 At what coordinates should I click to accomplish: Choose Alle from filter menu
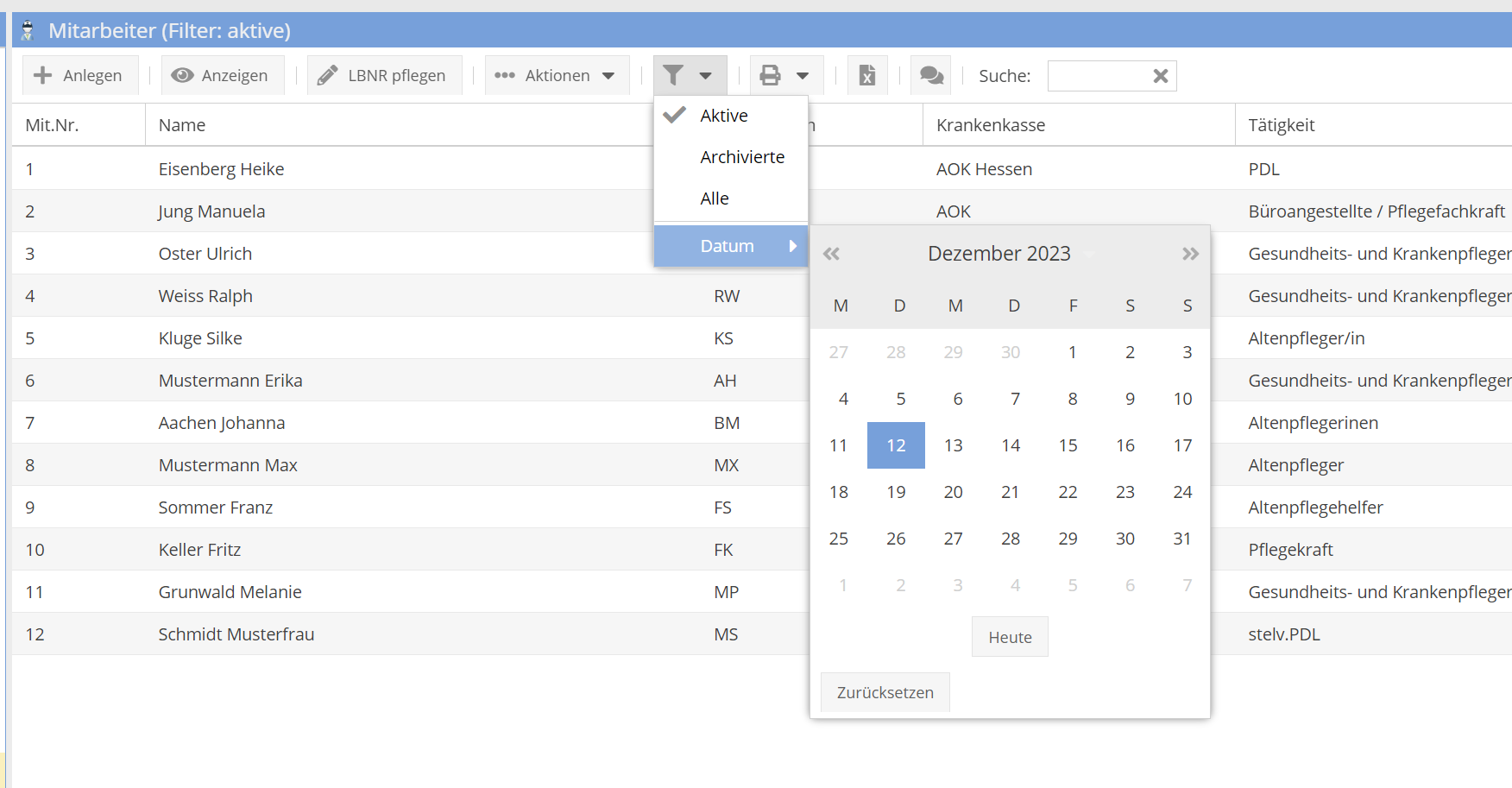click(715, 199)
